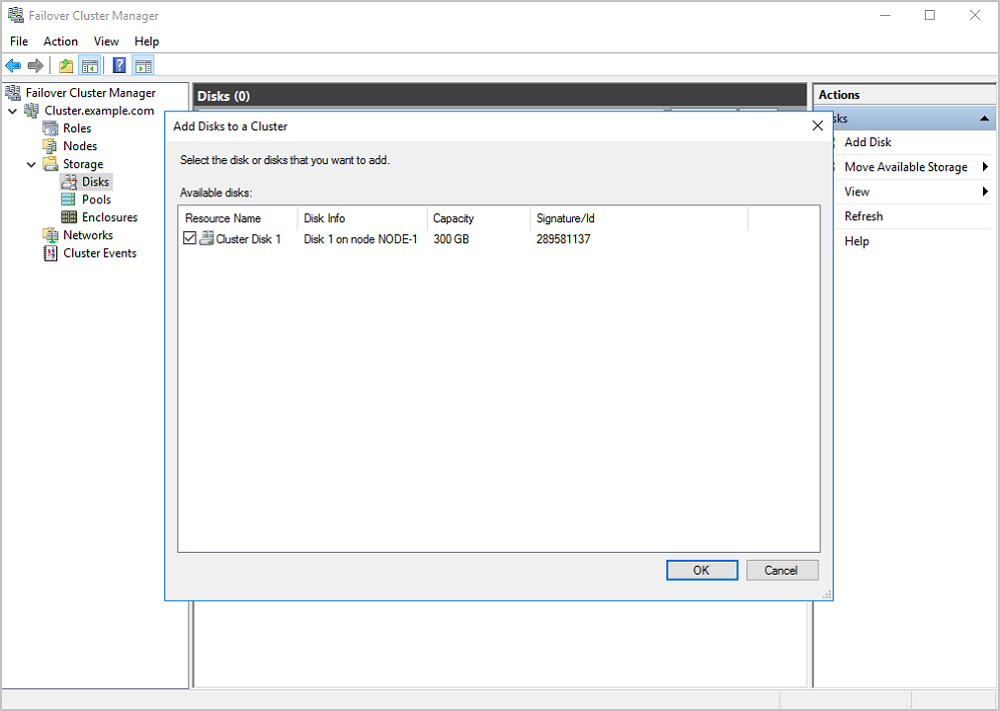Collapse the Disks section in Actions pane
The image size is (1000, 711).
click(985, 119)
